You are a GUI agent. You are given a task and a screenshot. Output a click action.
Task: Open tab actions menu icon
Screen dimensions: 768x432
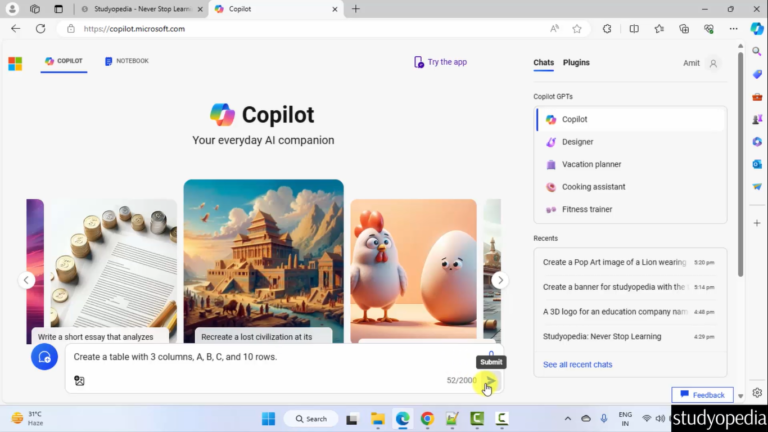[x=59, y=9]
